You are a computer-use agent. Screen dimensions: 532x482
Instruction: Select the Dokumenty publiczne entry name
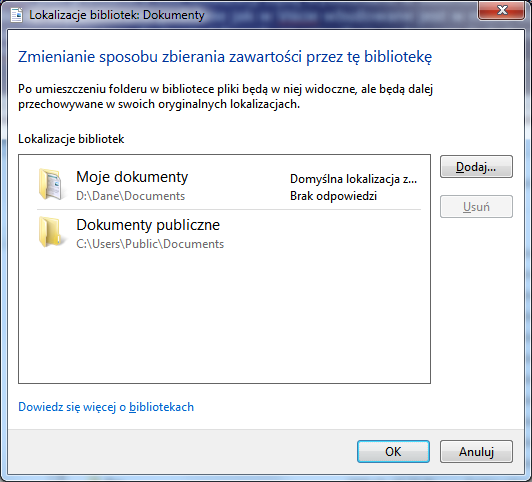148,225
